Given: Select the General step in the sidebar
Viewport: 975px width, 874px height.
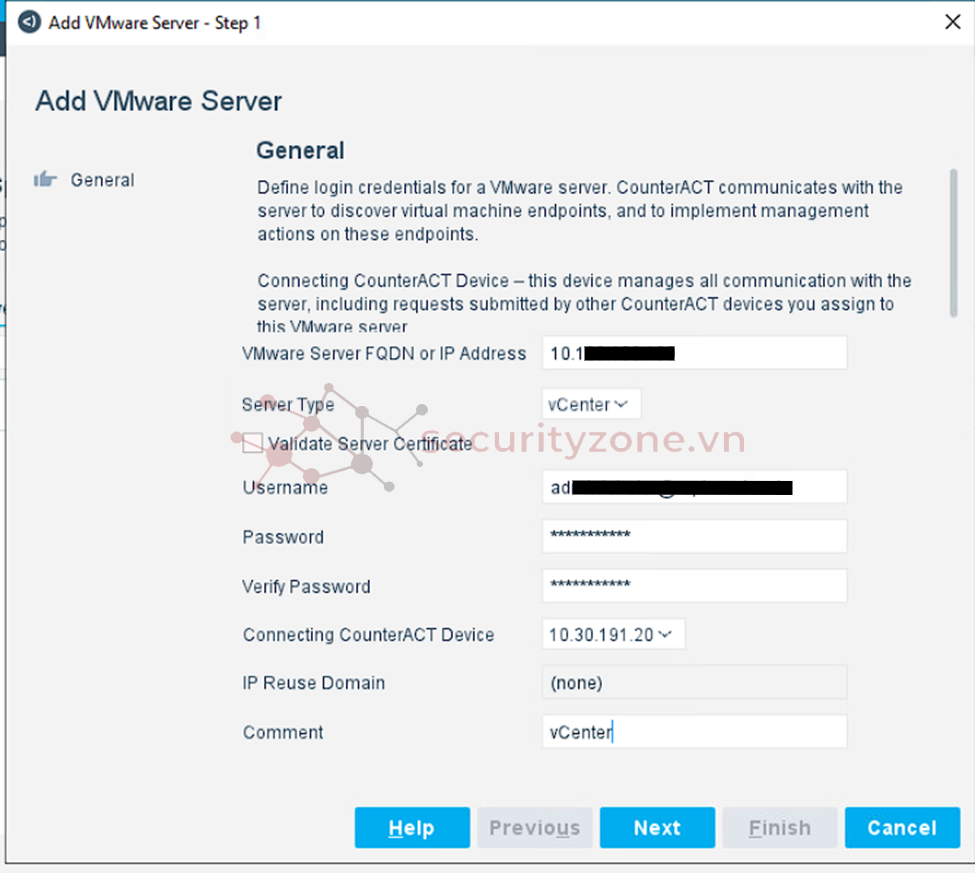Looking at the screenshot, I should 102,180.
